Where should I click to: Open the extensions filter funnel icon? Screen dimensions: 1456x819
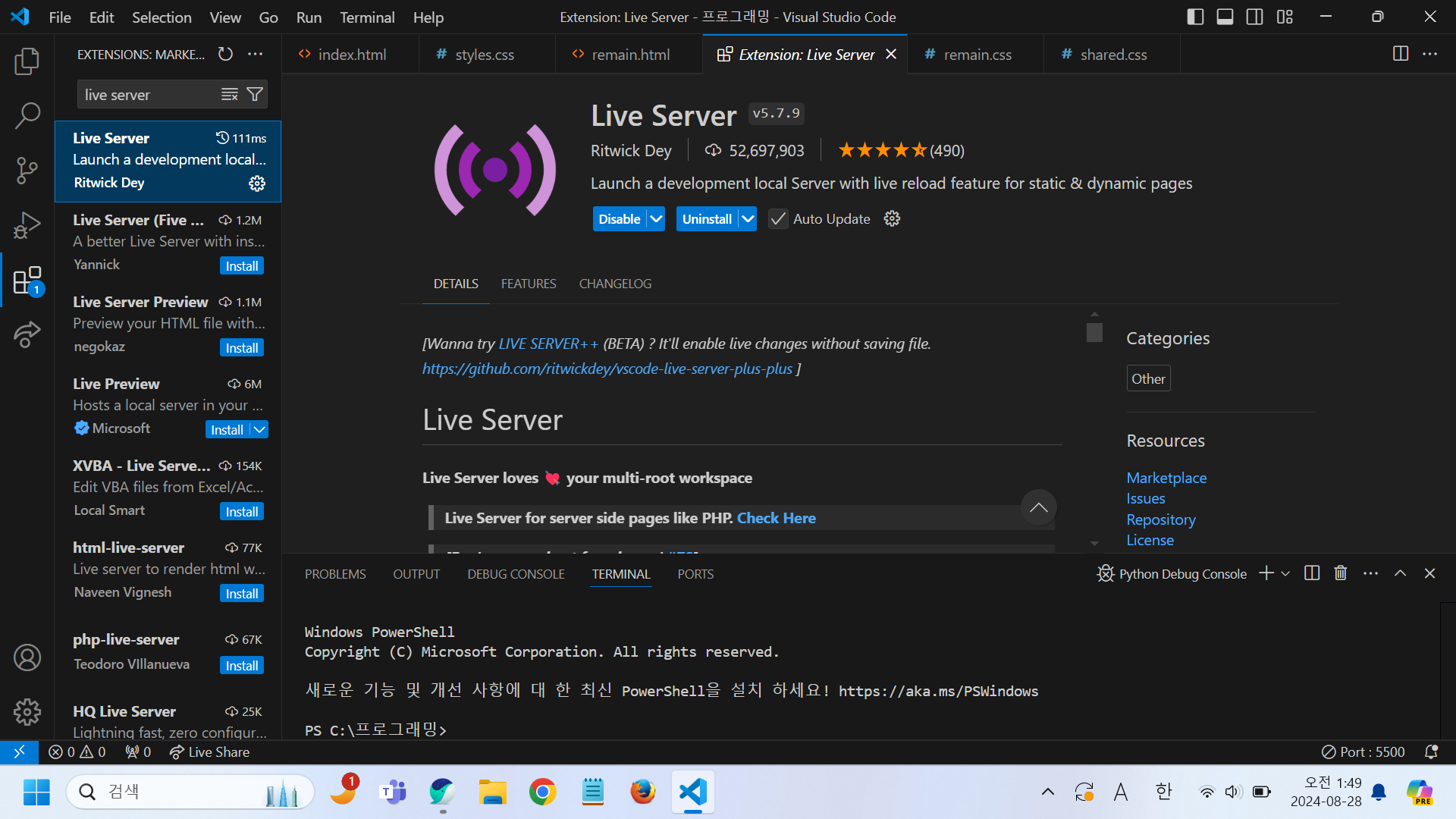[x=256, y=94]
